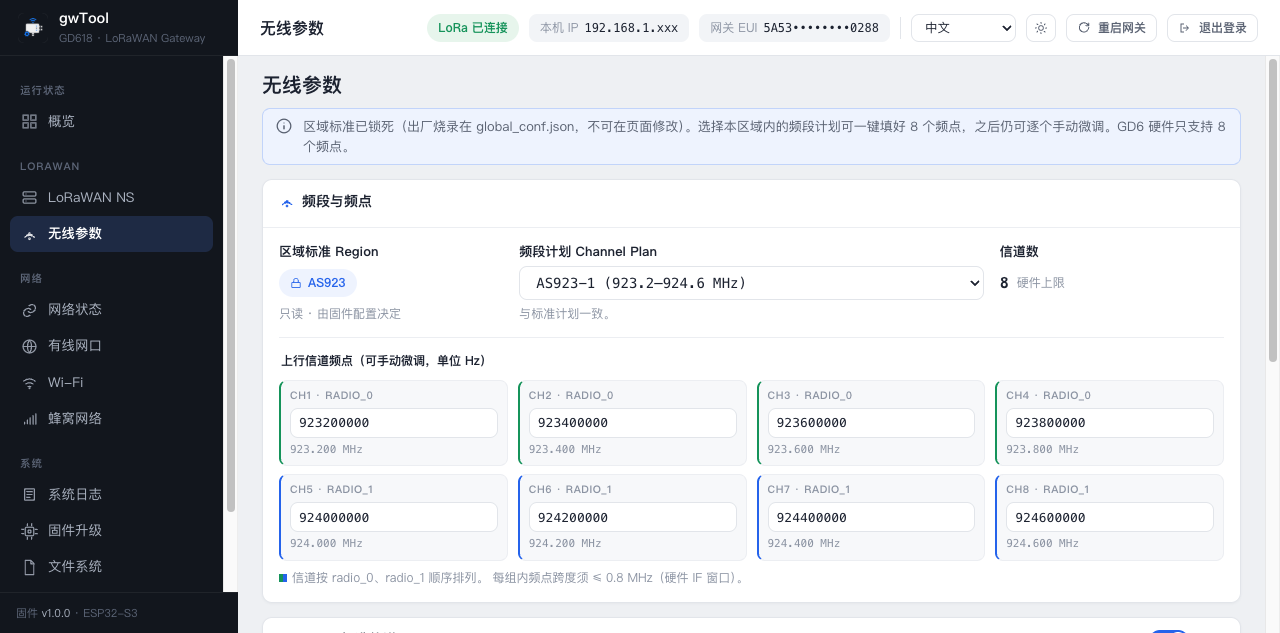This screenshot has width=1280, height=633.
Task: Click the 与标准计划一致 hint text
Action: click(x=565, y=314)
